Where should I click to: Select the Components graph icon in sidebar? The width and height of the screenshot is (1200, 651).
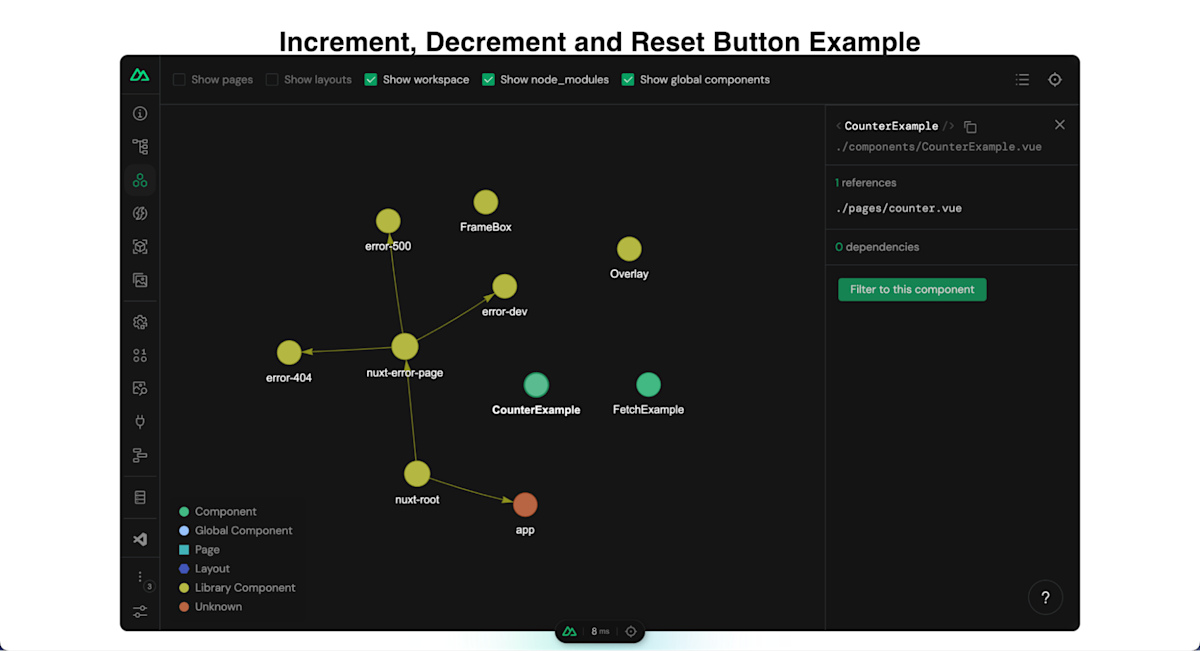(x=140, y=179)
